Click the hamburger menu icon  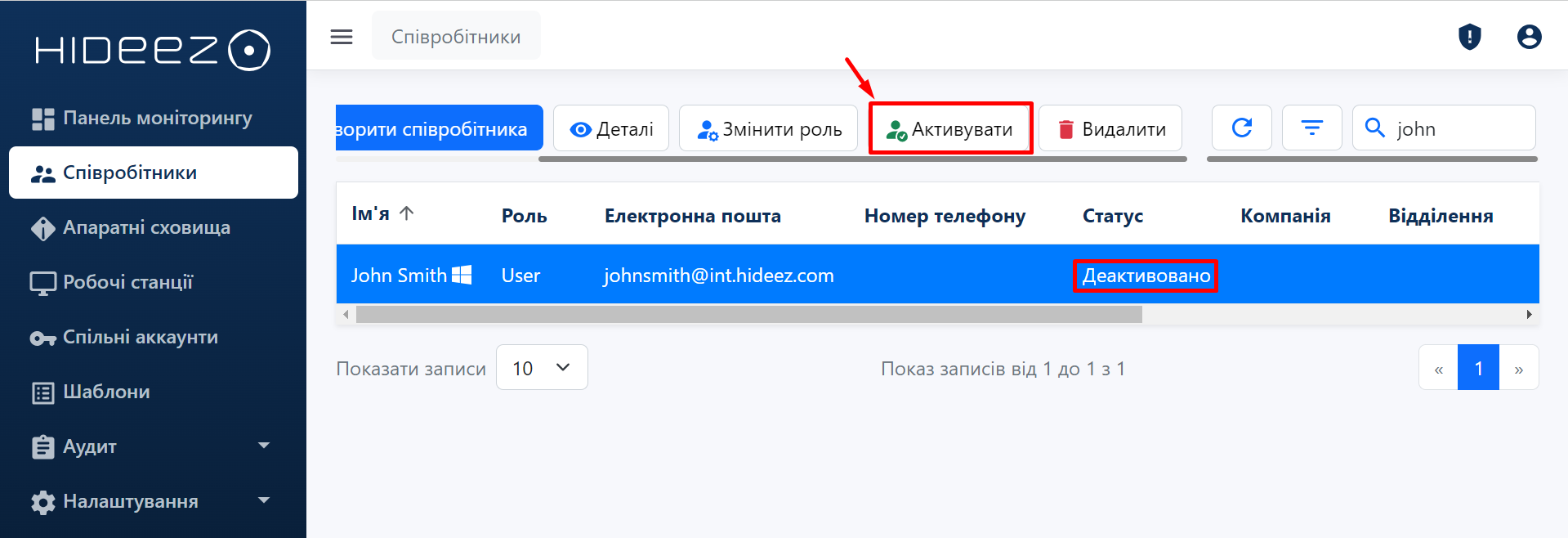(x=342, y=37)
